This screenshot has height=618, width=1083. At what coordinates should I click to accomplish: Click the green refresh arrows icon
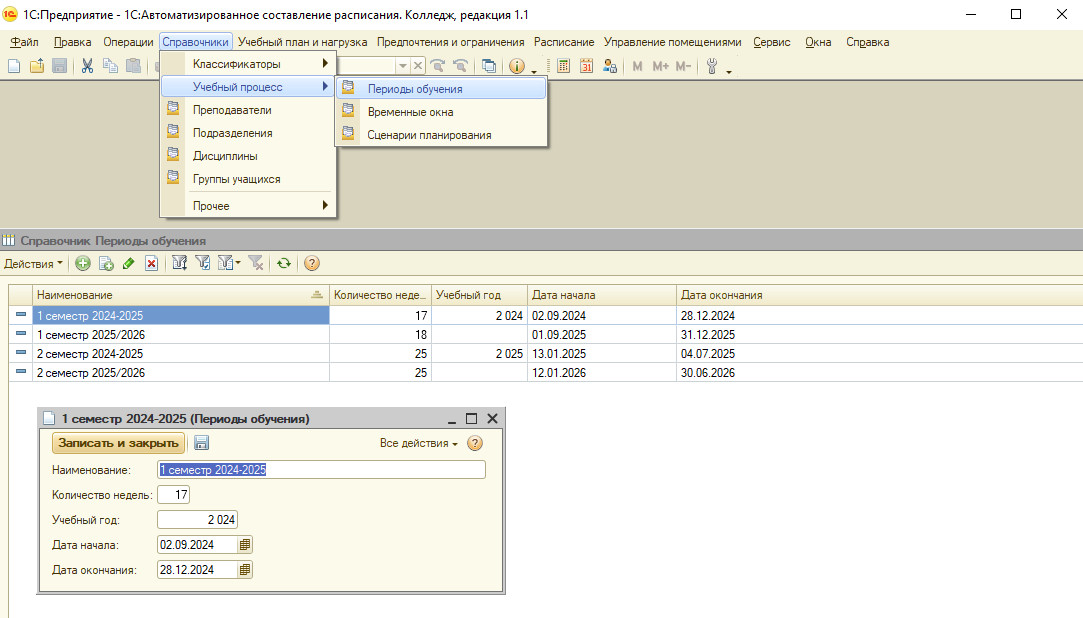tap(284, 263)
